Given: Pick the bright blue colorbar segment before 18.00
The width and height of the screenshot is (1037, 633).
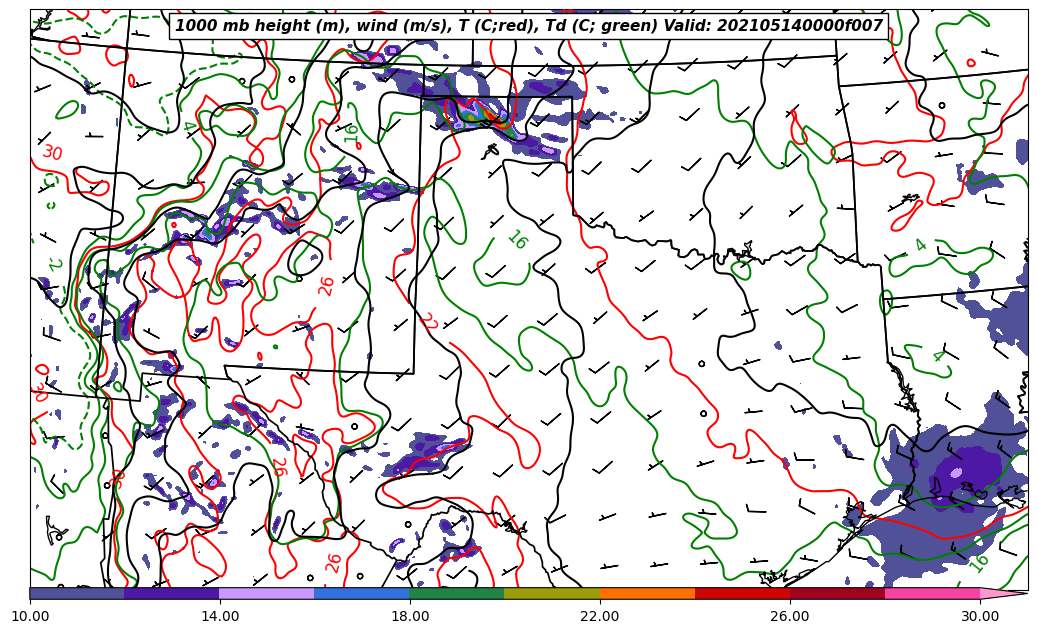Looking at the screenshot, I should [362, 593].
